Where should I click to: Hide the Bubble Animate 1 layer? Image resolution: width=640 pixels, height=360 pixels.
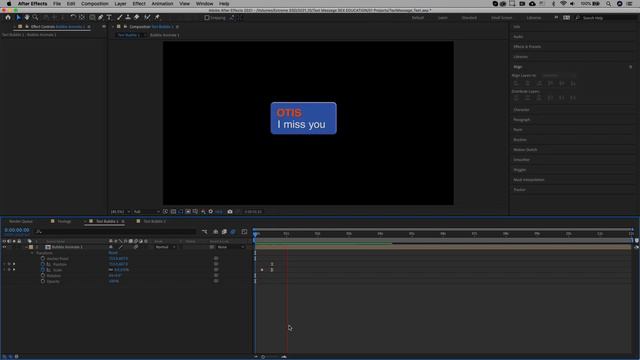(x=4, y=247)
